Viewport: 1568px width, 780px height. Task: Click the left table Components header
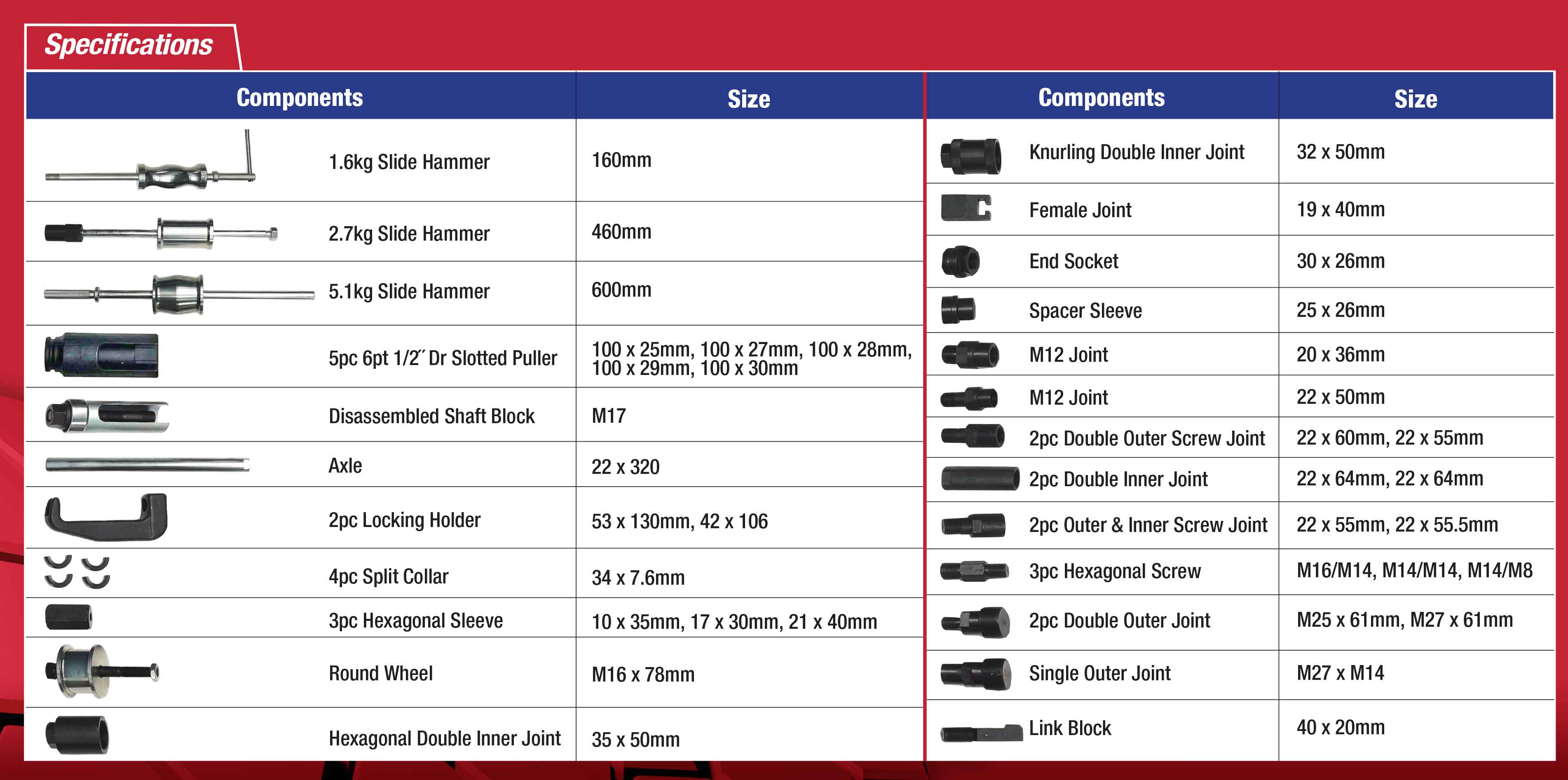[300, 97]
